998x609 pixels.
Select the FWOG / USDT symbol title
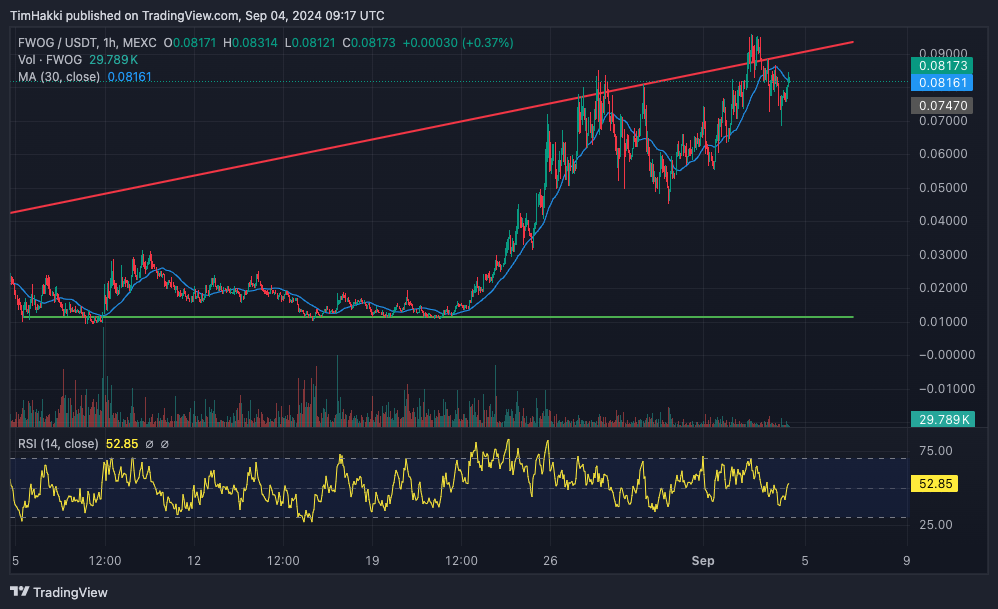pyautogui.click(x=58, y=43)
